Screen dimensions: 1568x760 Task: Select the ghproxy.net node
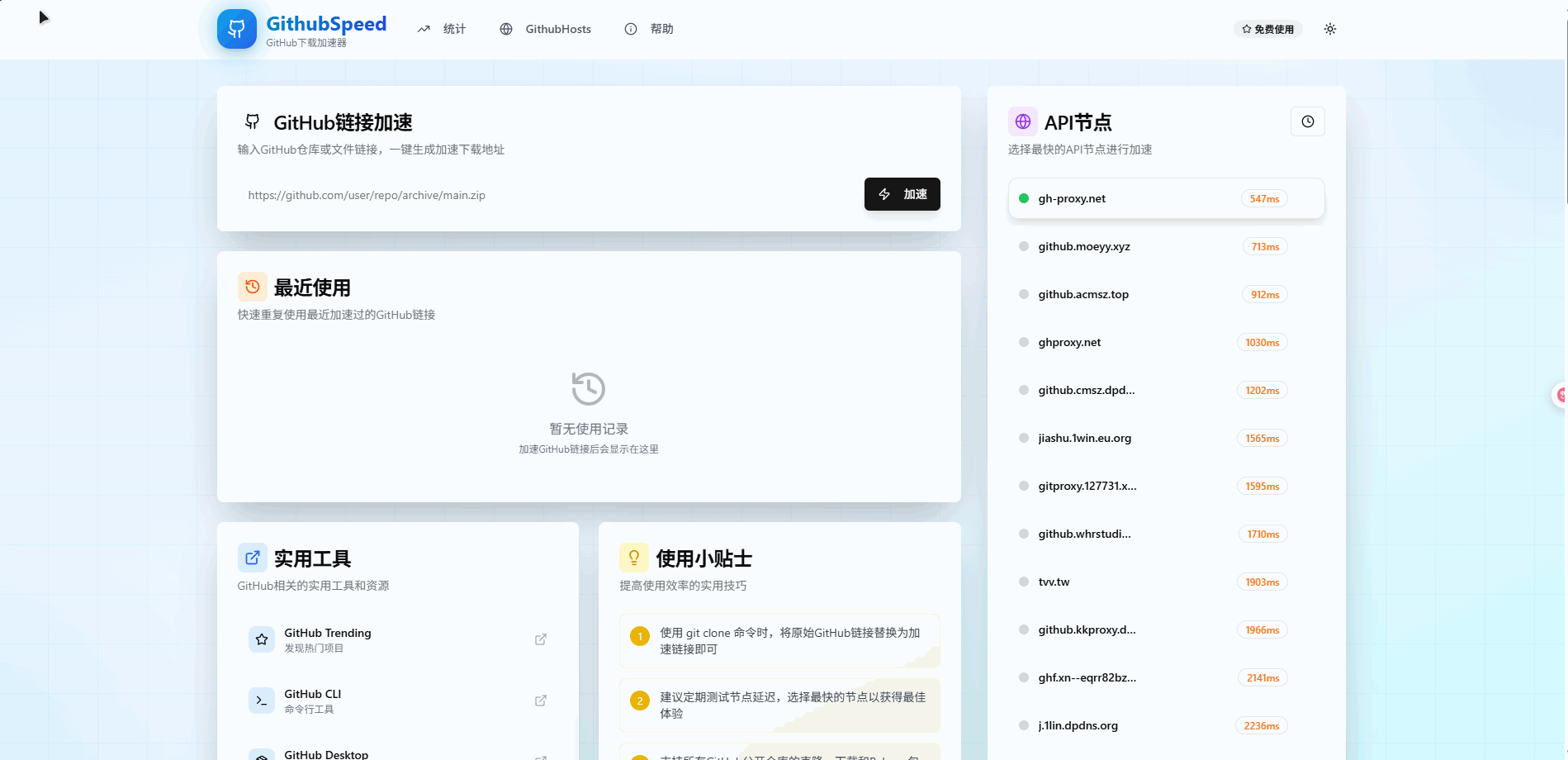pyautogui.click(x=1166, y=342)
